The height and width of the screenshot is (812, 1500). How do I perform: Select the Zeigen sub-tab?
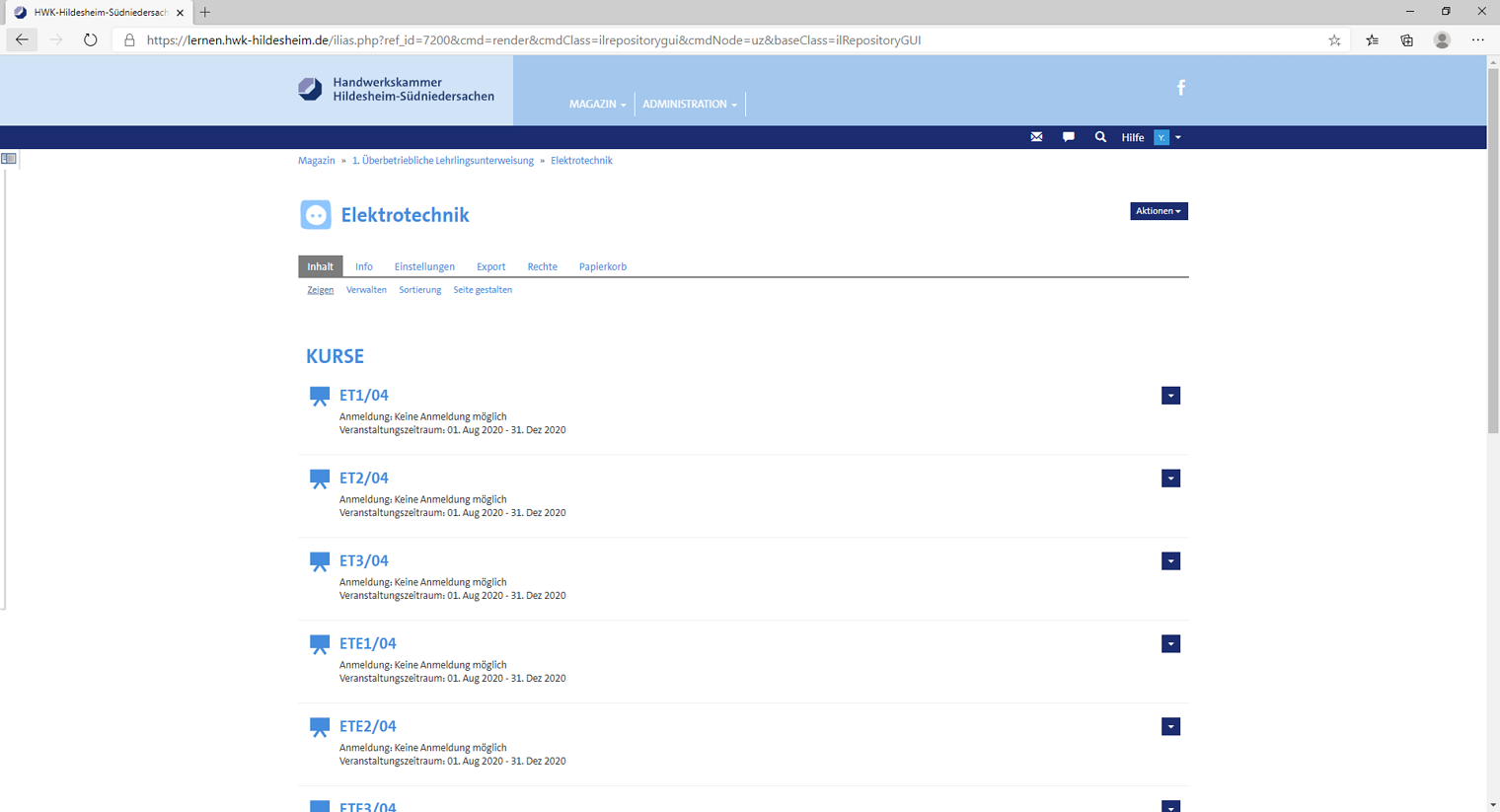[320, 290]
